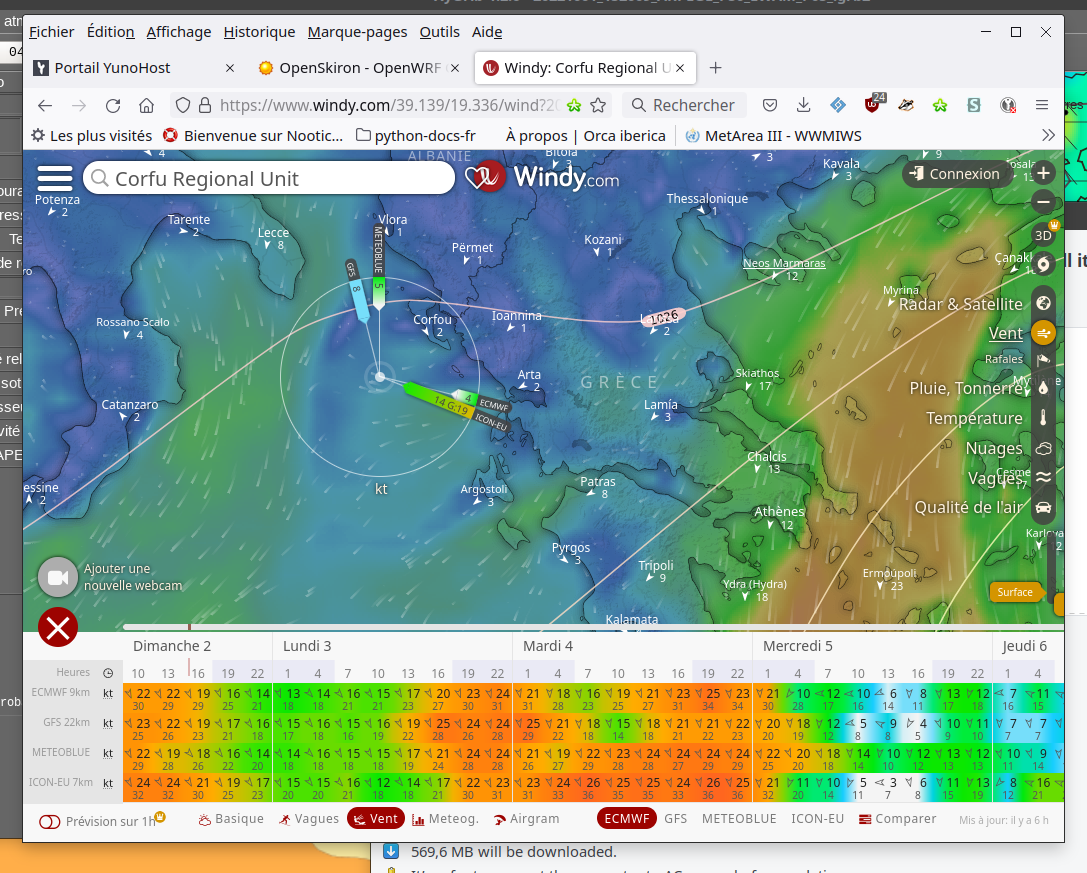Open the Historique menu
Viewport: 1087px width, 873px height.
pyautogui.click(x=259, y=32)
